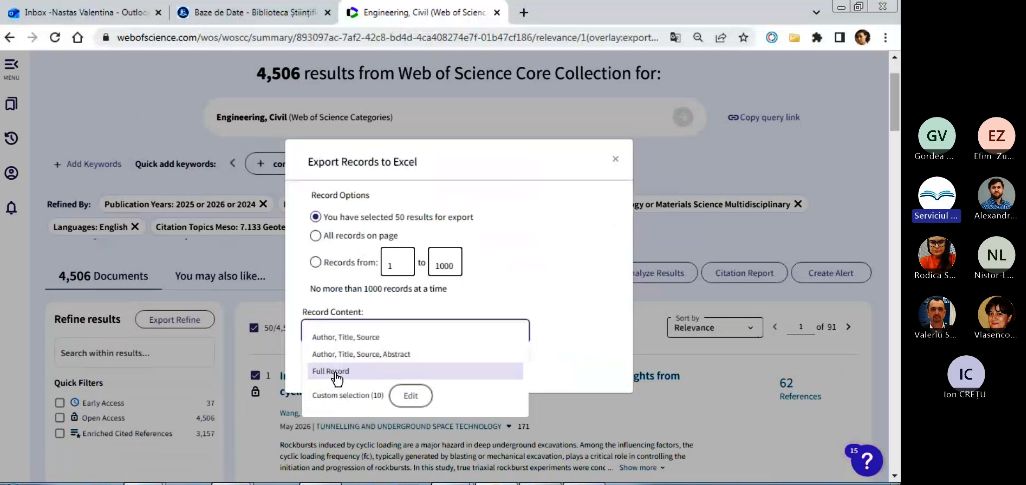Open the help question mark bubble

click(x=866, y=461)
